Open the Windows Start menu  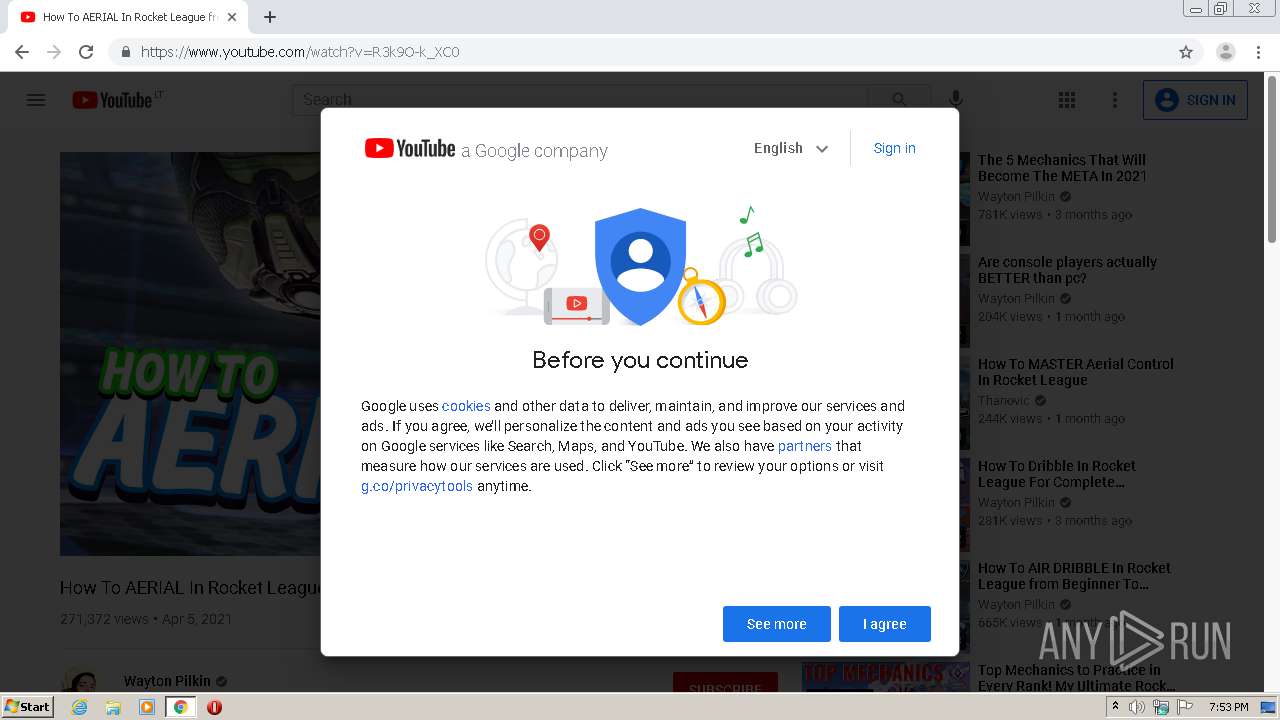pyautogui.click(x=28, y=706)
